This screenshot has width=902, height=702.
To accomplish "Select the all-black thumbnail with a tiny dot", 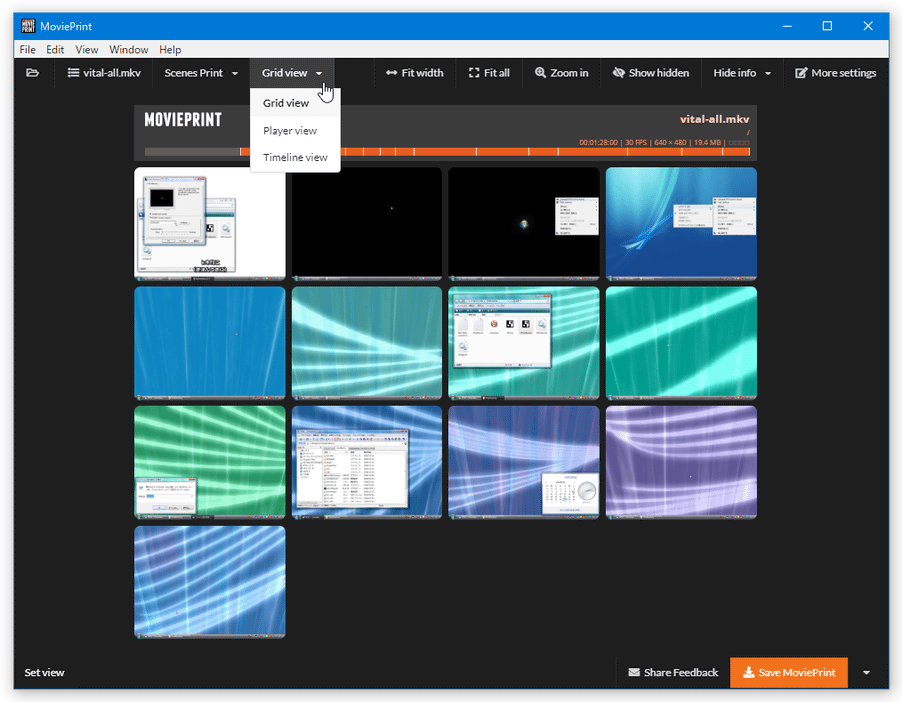I will tap(367, 223).
